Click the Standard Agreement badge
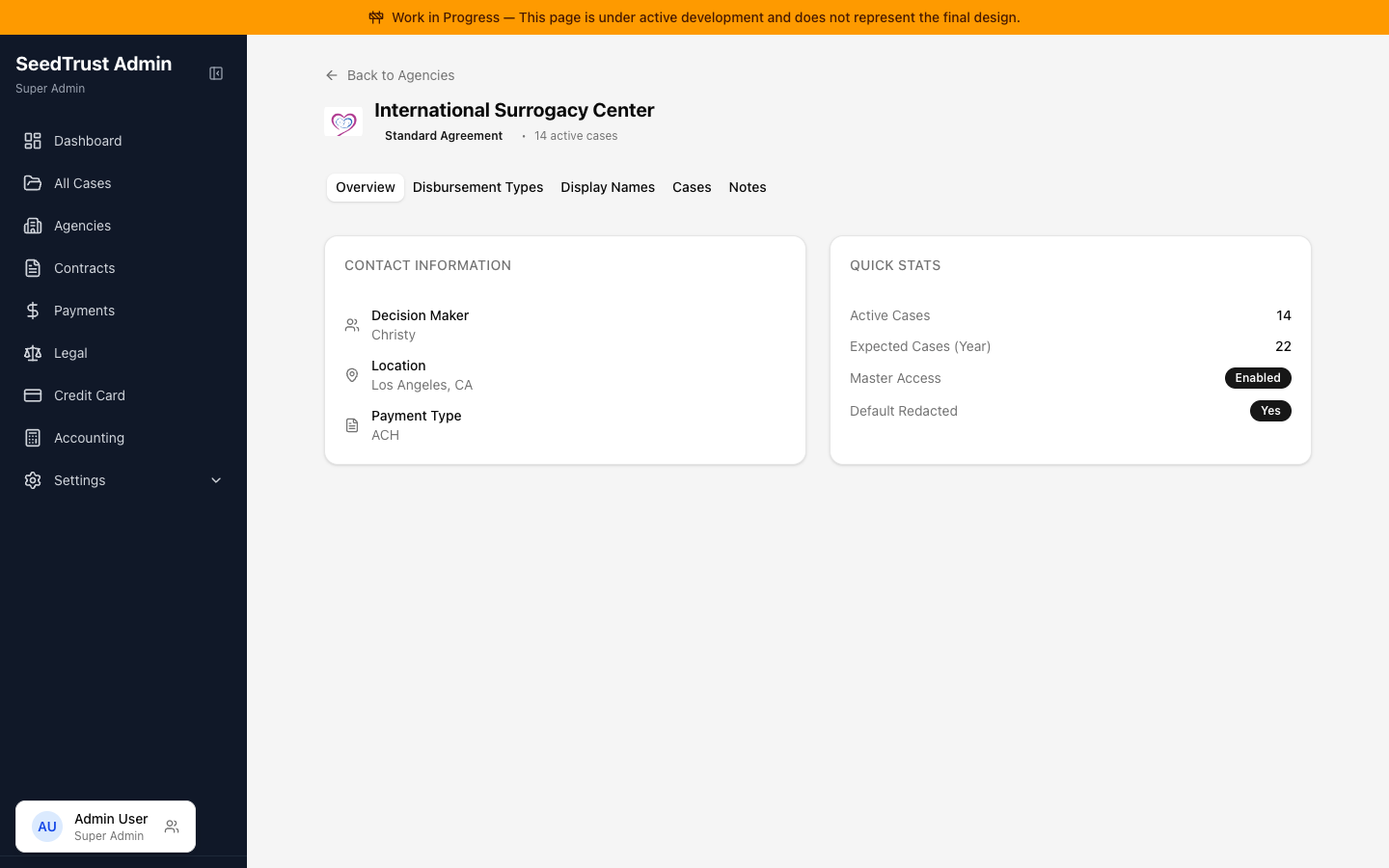 (x=444, y=136)
